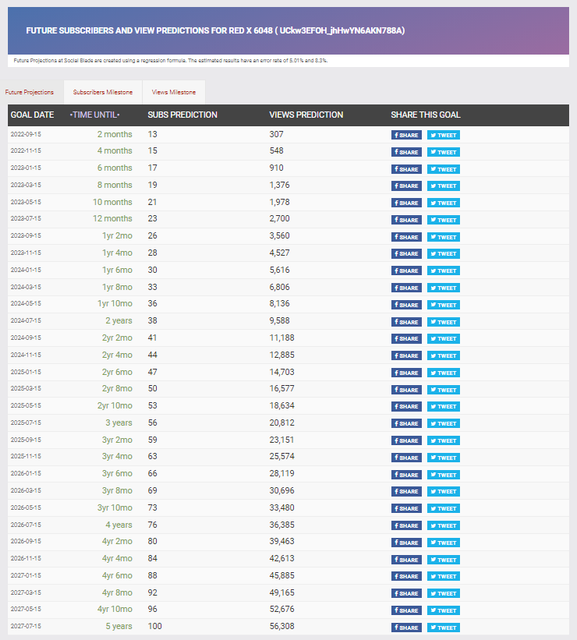The image size is (577, 640).
Task: Click the '3yr 6mo' time until cell
Action: [x=117, y=473]
